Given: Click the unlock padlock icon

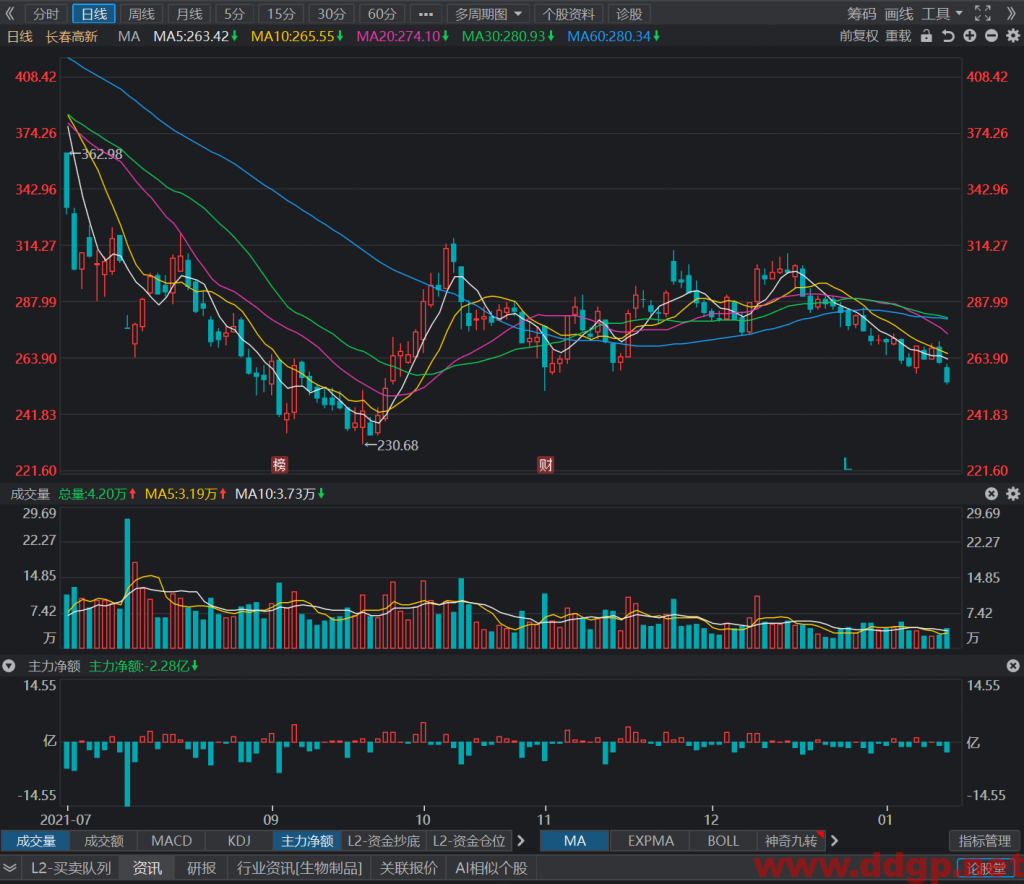Looking at the screenshot, I should (x=926, y=36).
